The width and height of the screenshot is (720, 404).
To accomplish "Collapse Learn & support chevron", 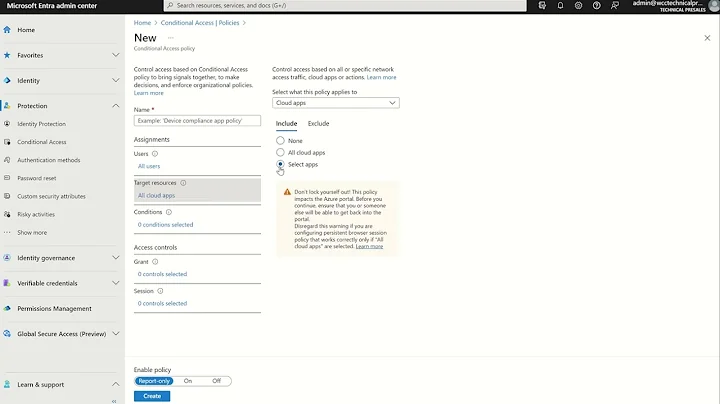I will pyautogui.click(x=116, y=384).
